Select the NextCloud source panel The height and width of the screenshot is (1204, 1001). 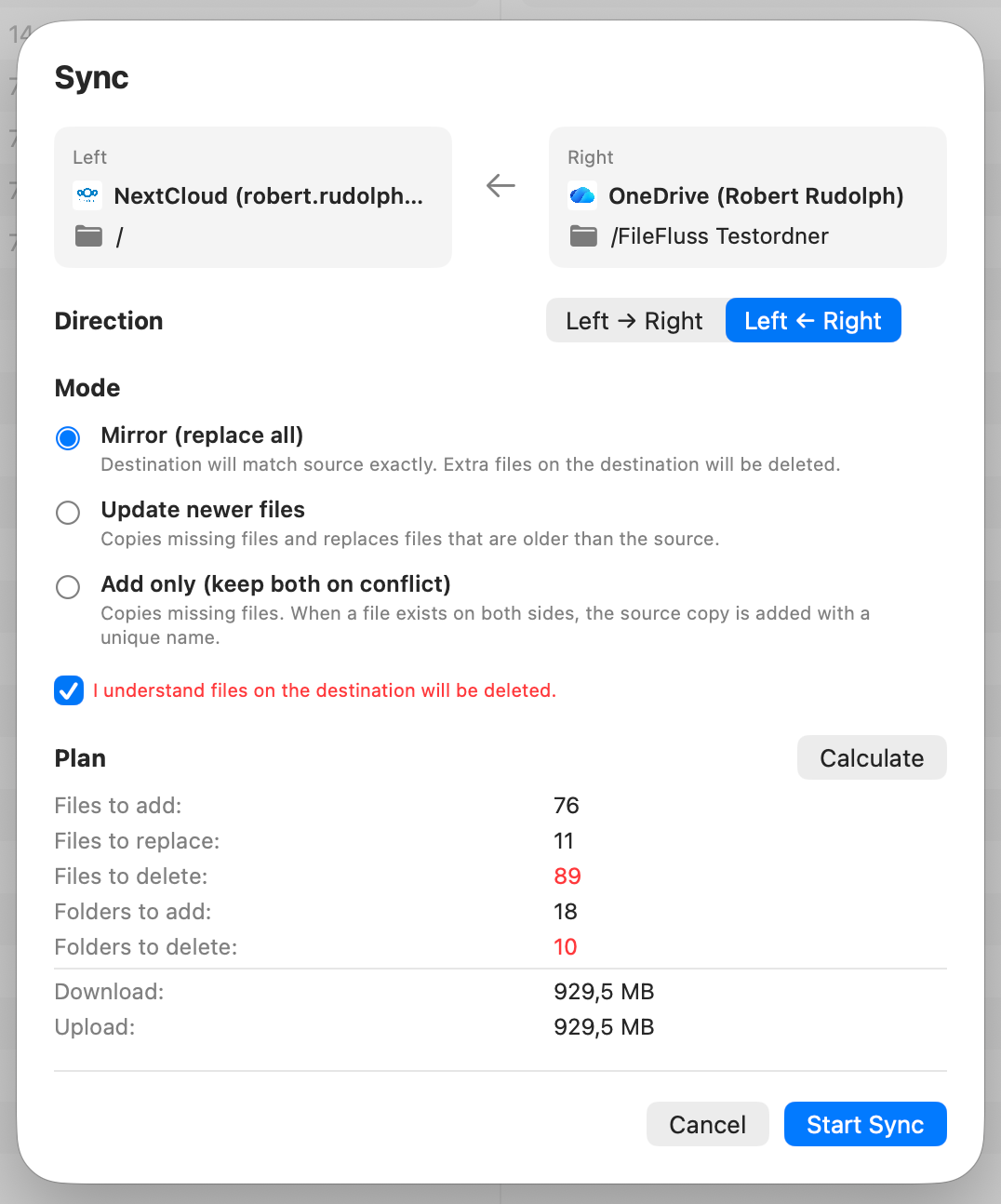tap(252, 196)
